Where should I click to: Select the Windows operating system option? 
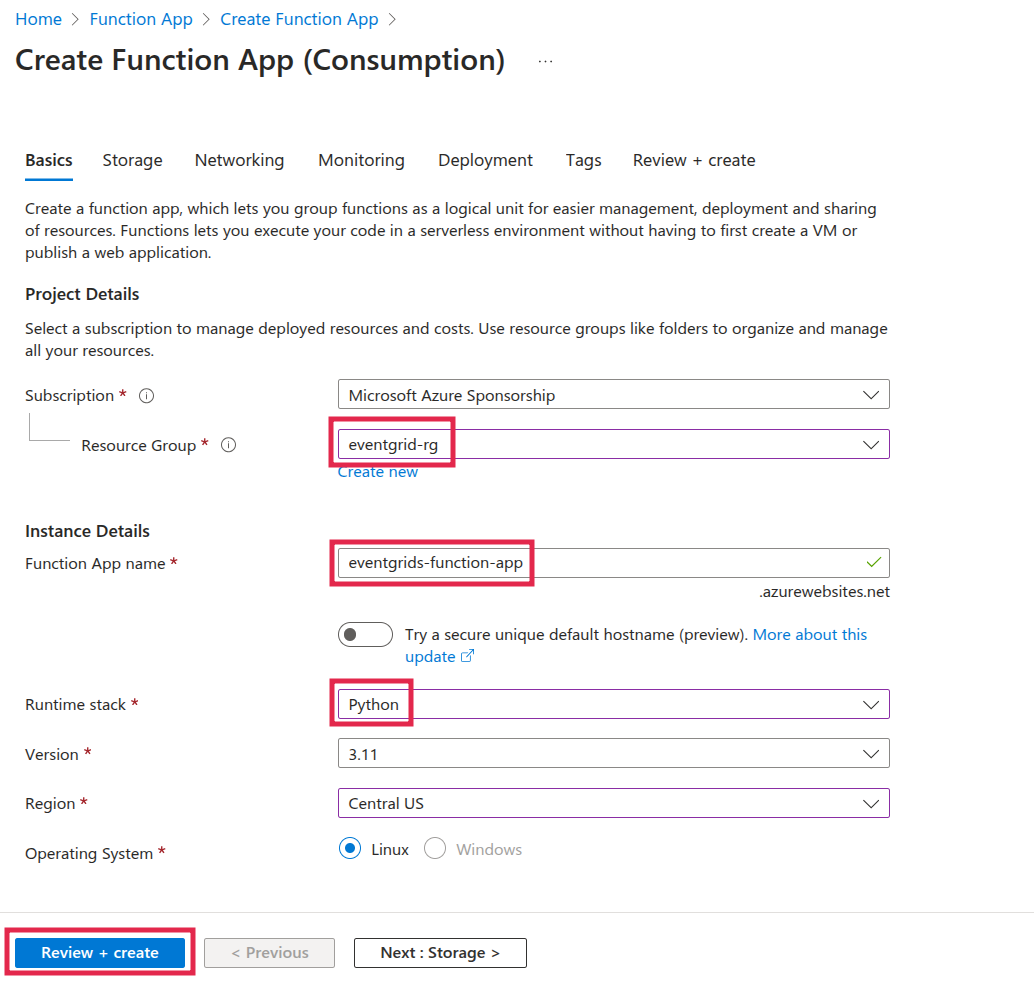click(x=435, y=849)
